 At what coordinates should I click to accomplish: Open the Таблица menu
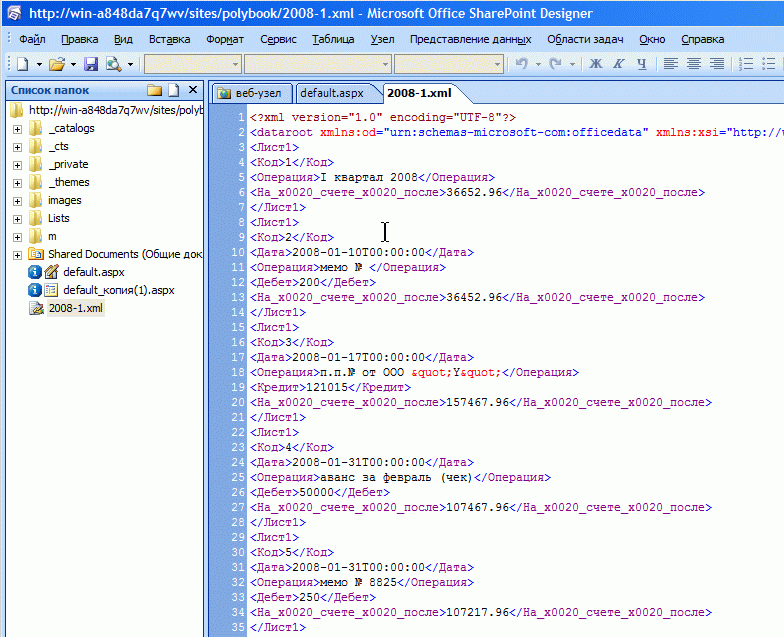(x=333, y=39)
